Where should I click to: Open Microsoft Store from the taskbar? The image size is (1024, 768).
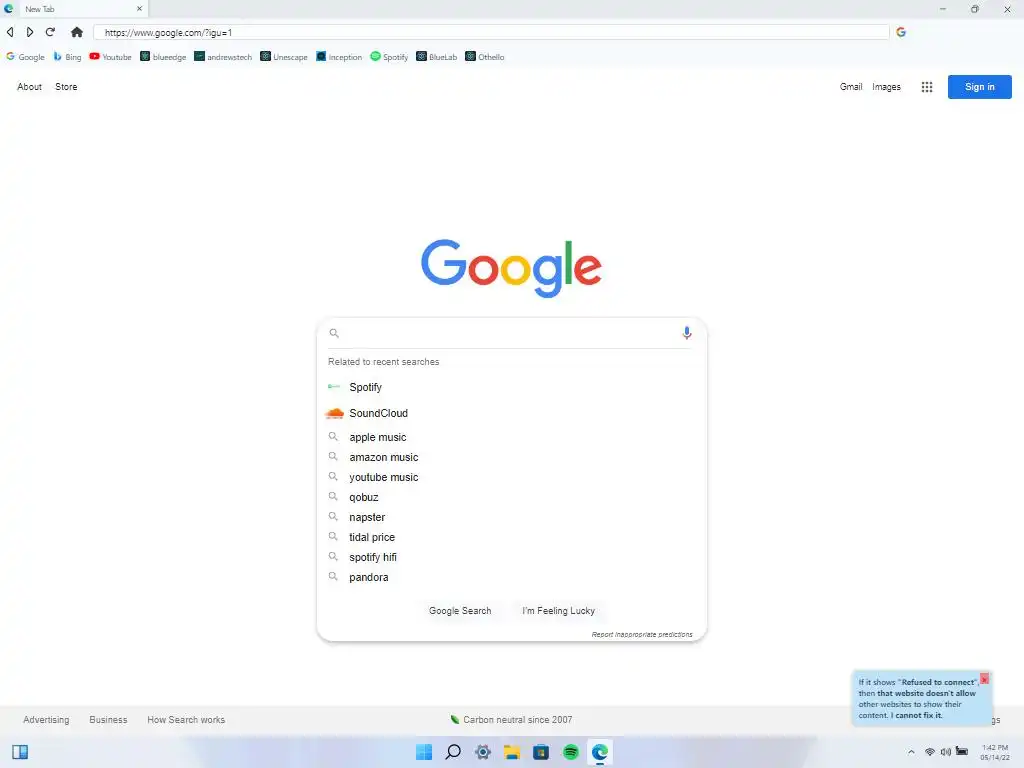541,752
